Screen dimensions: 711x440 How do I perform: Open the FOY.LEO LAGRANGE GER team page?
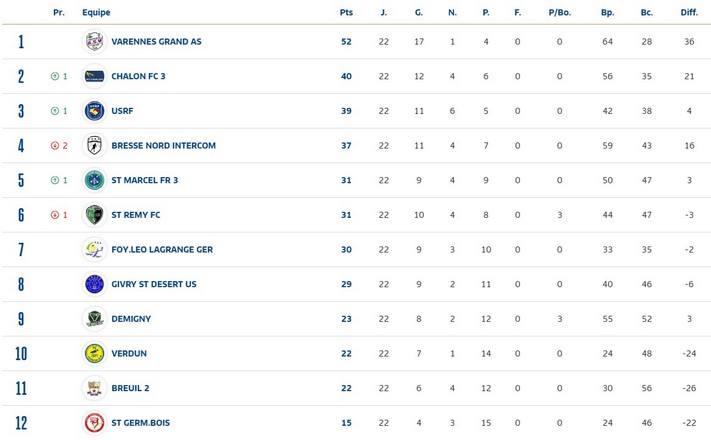pyautogui.click(x=162, y=249)
